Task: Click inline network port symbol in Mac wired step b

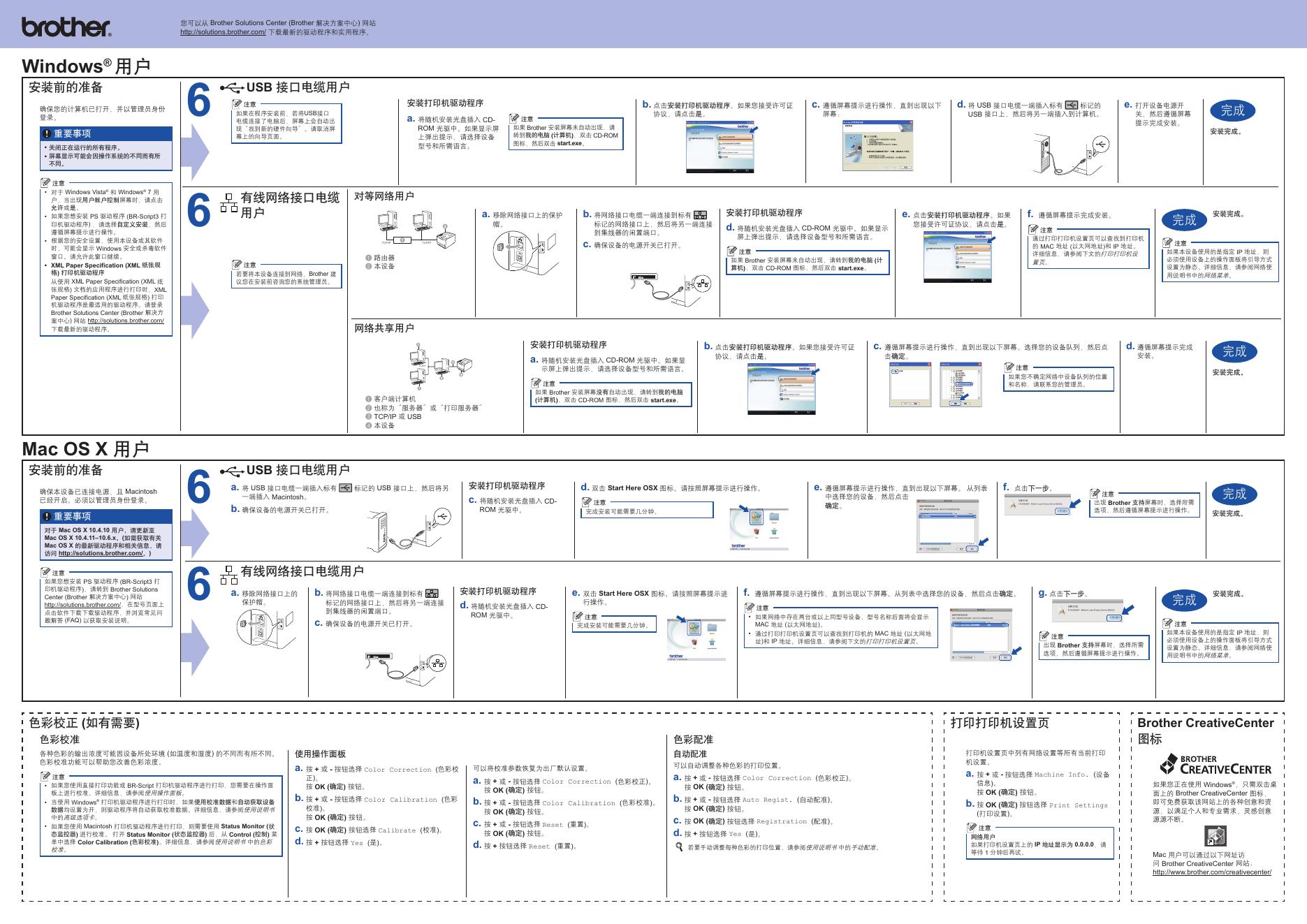Action: [x=432, y=594]
